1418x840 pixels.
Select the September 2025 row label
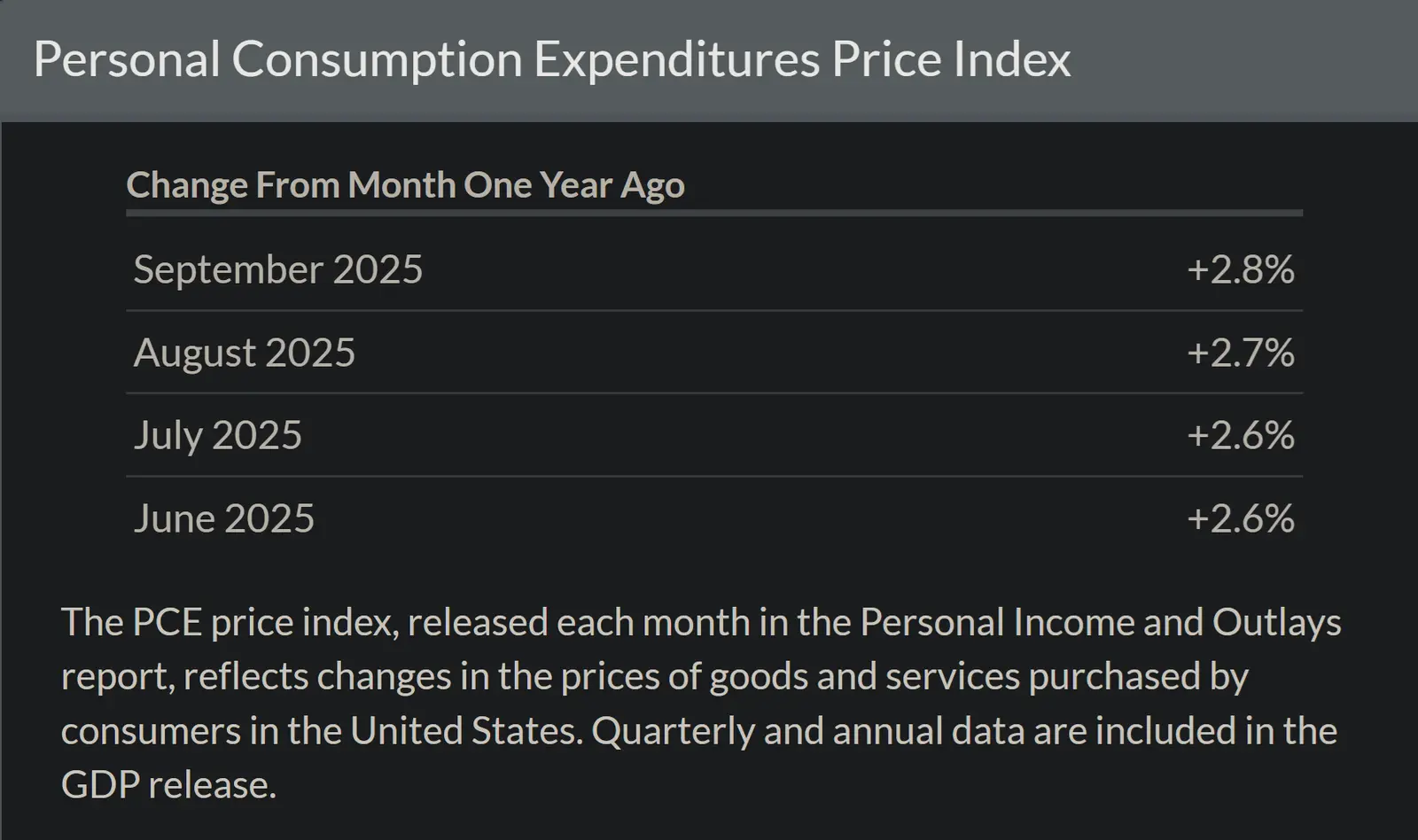278,269
